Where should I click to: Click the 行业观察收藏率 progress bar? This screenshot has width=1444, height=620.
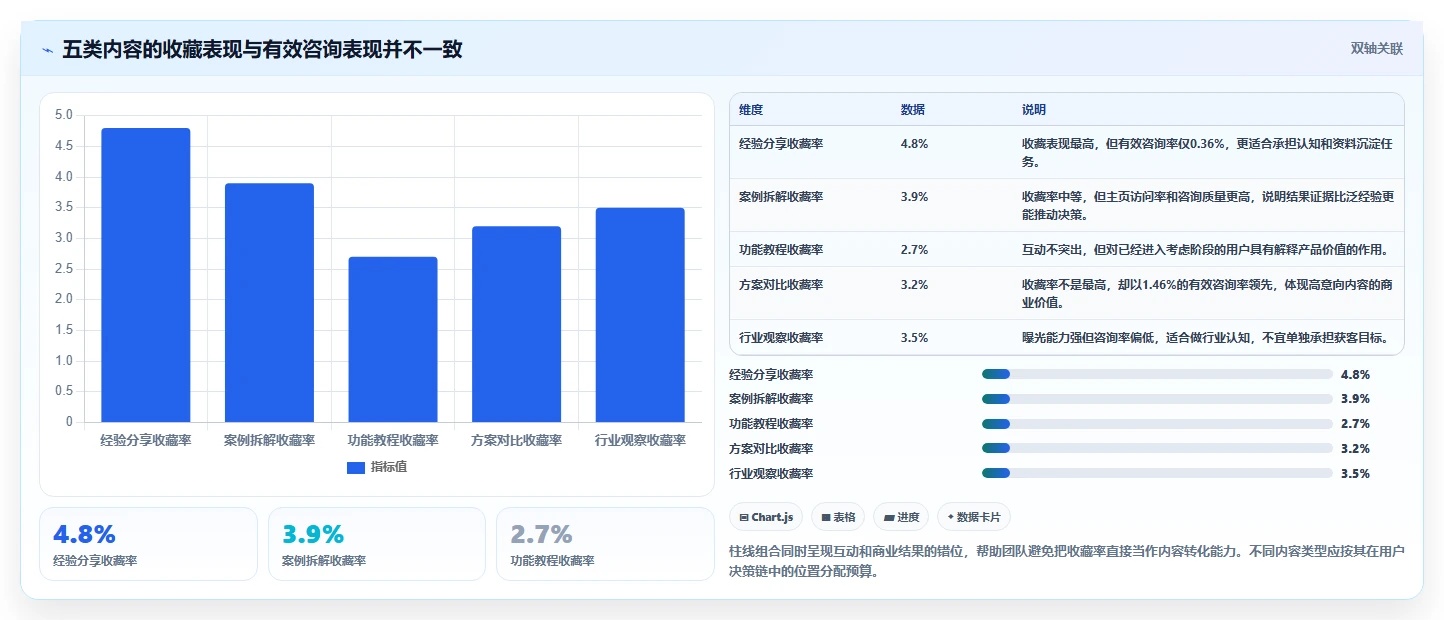1157,474
